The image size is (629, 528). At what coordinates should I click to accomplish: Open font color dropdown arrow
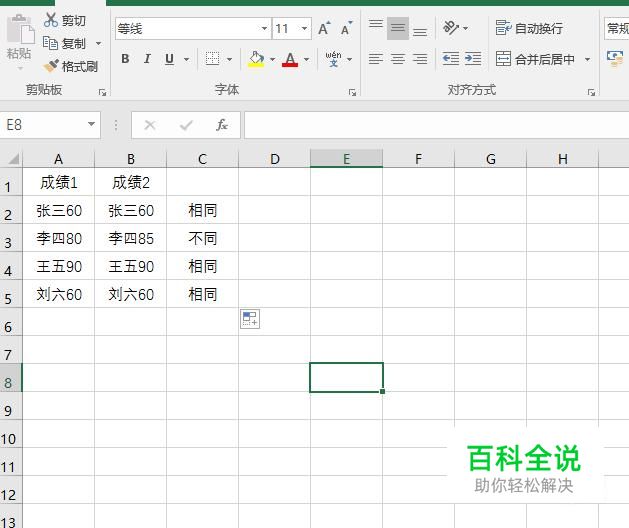[306, 59]
